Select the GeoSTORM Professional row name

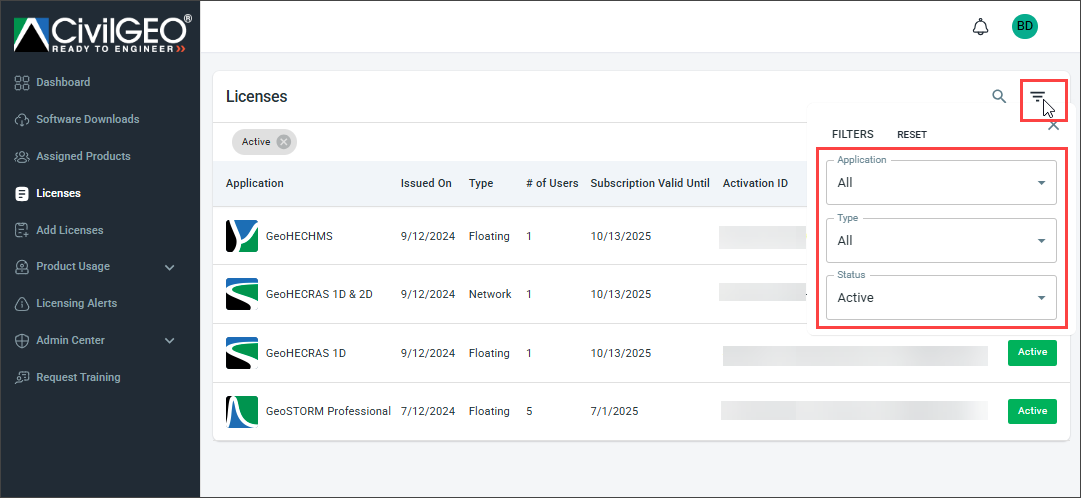(328, 411)
